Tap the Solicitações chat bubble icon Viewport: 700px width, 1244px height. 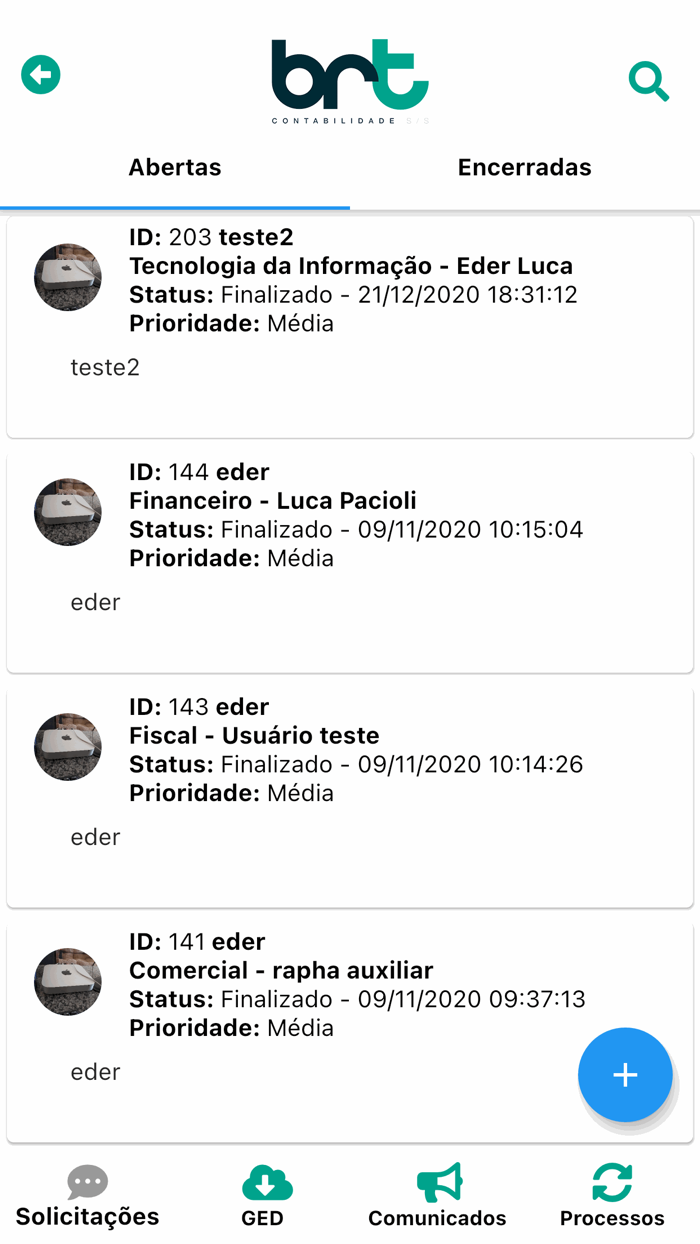tap(87, 1181)
